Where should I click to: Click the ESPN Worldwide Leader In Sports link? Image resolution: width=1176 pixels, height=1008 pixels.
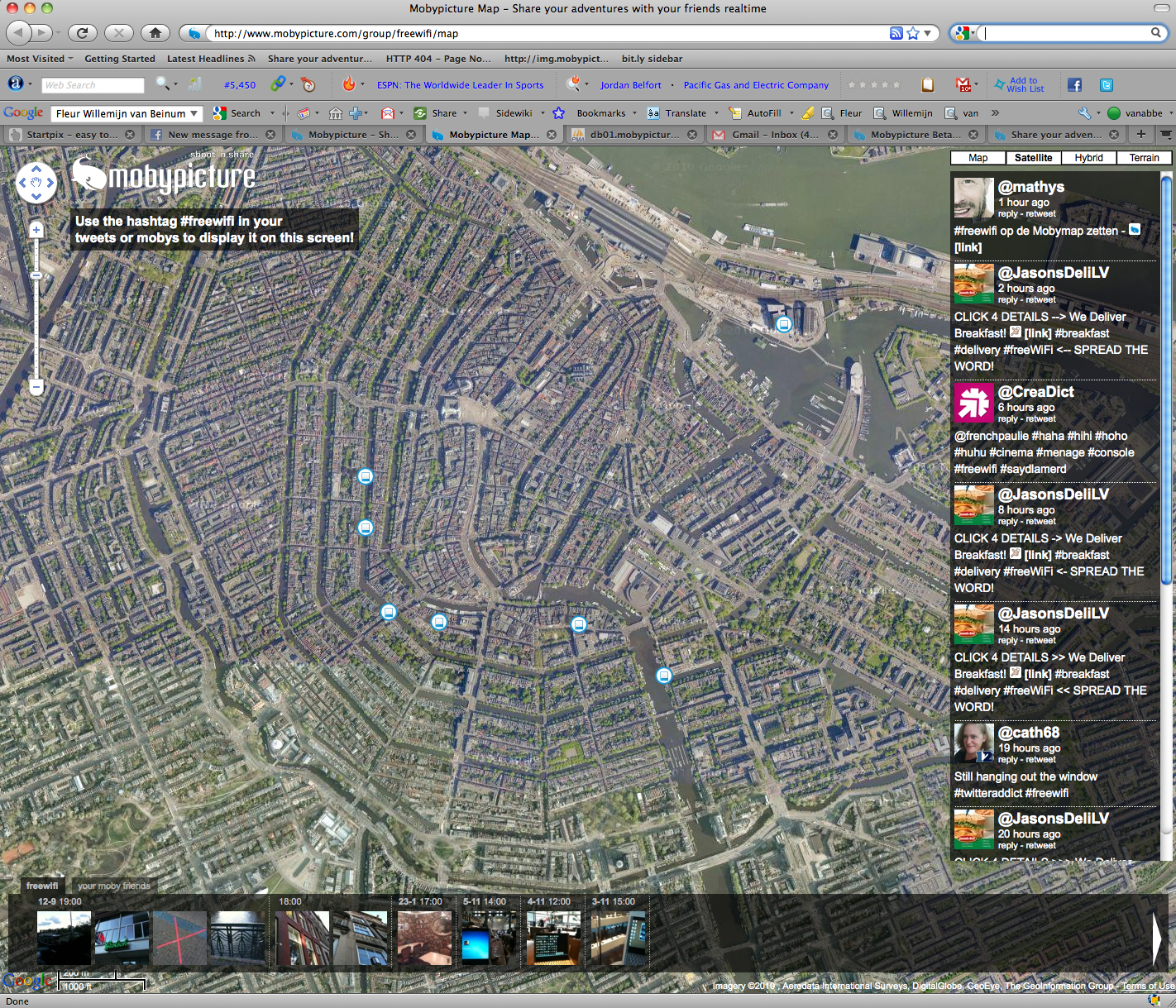click(x=460, y=85)
